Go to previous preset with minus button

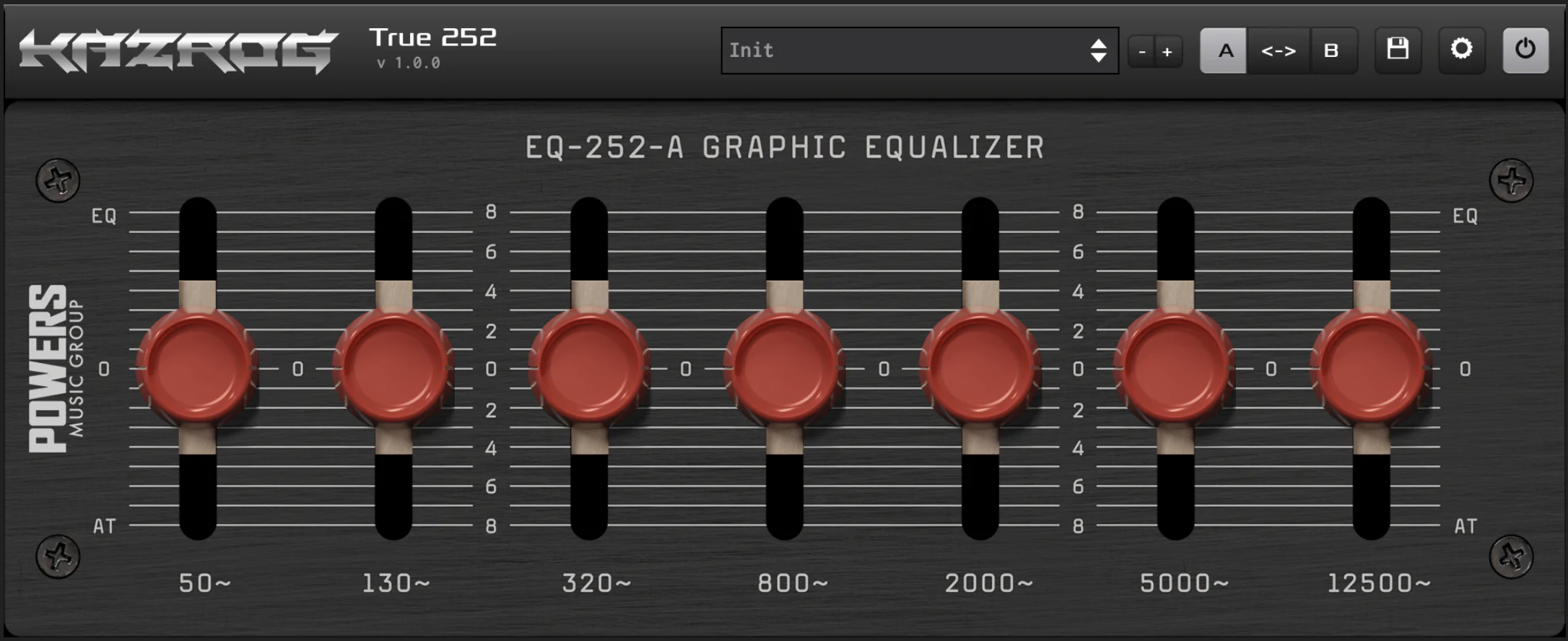(1142, 51)
